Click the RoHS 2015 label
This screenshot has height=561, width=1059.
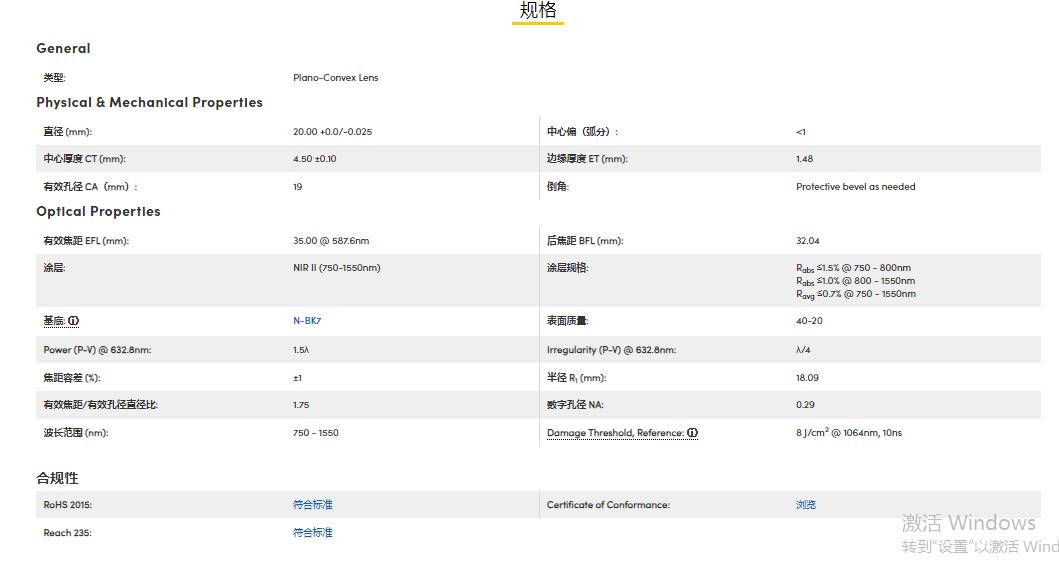coord(68,504)
